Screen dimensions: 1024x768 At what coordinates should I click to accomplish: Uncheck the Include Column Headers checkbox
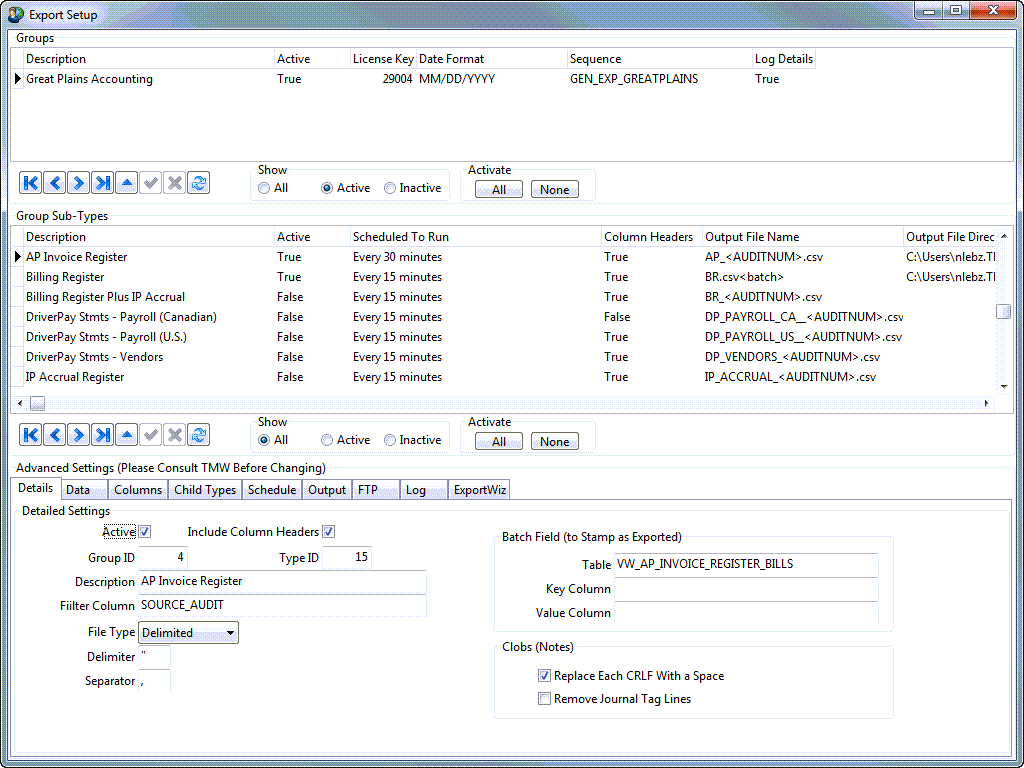(328, 532)
